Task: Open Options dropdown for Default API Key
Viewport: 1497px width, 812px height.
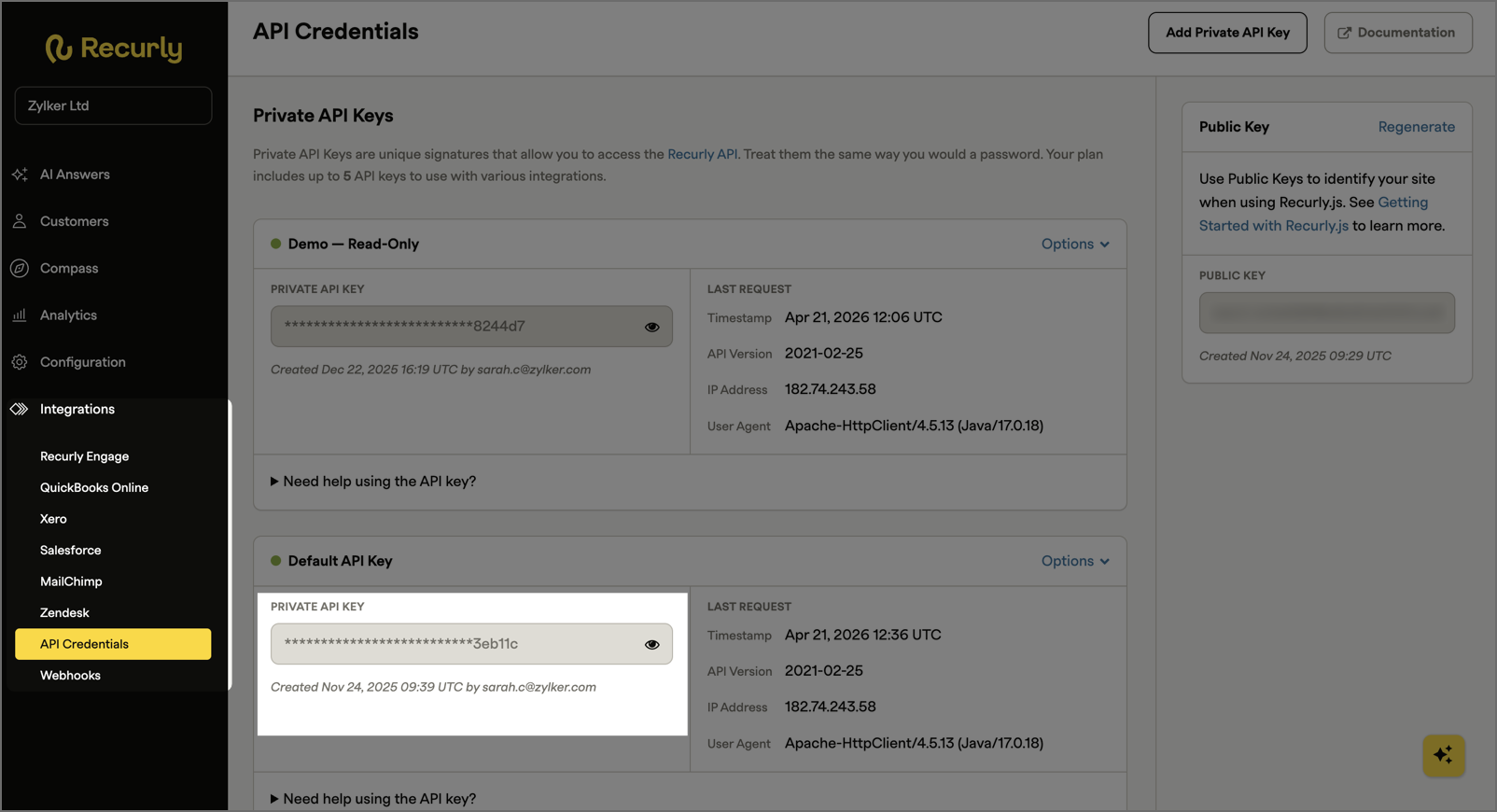Action: [1075, 561]
